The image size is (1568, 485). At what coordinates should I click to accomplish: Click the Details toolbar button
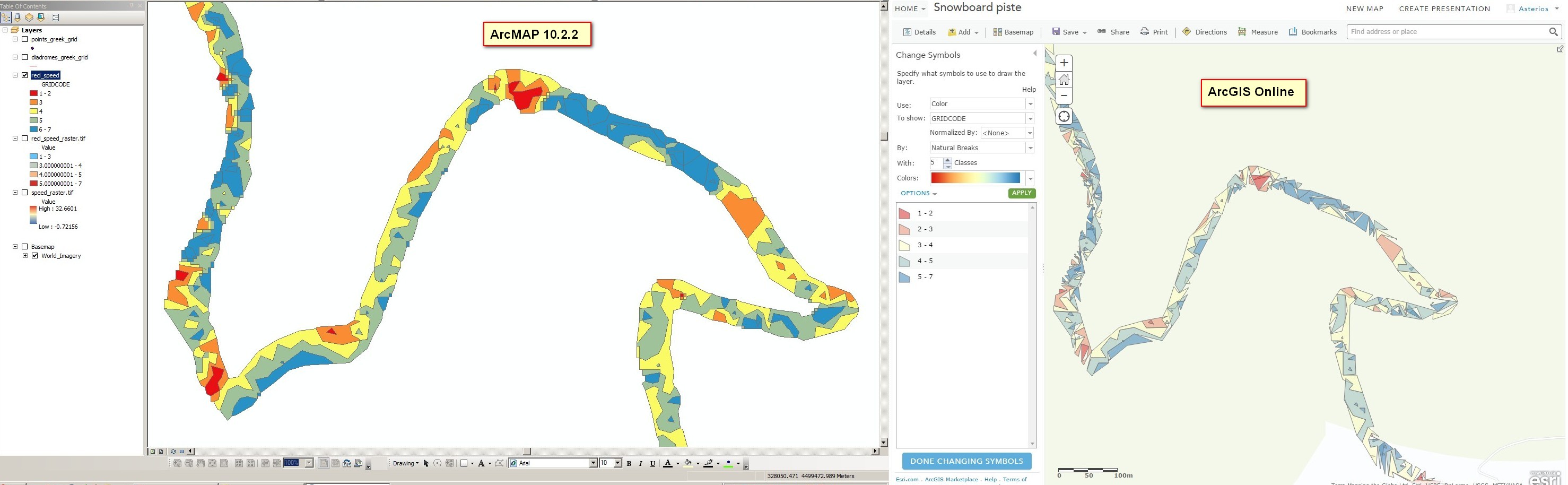tap(919, 32)
